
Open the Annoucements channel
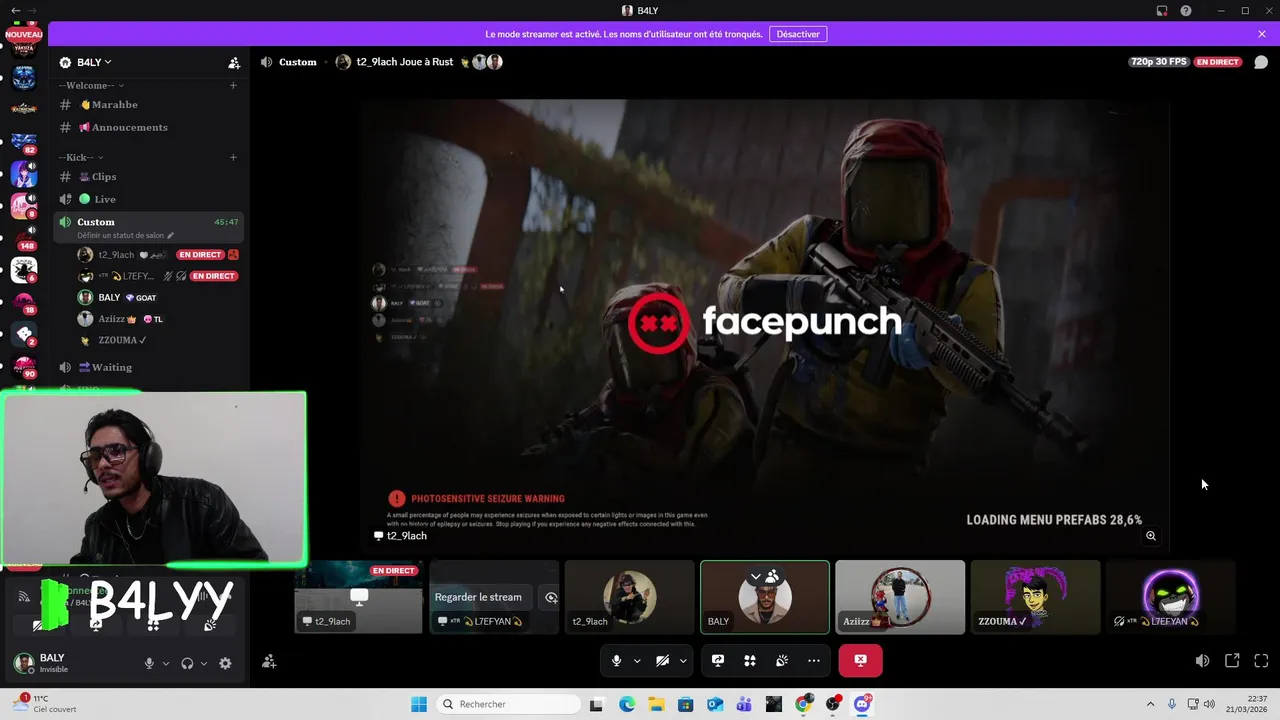point(150,128)
